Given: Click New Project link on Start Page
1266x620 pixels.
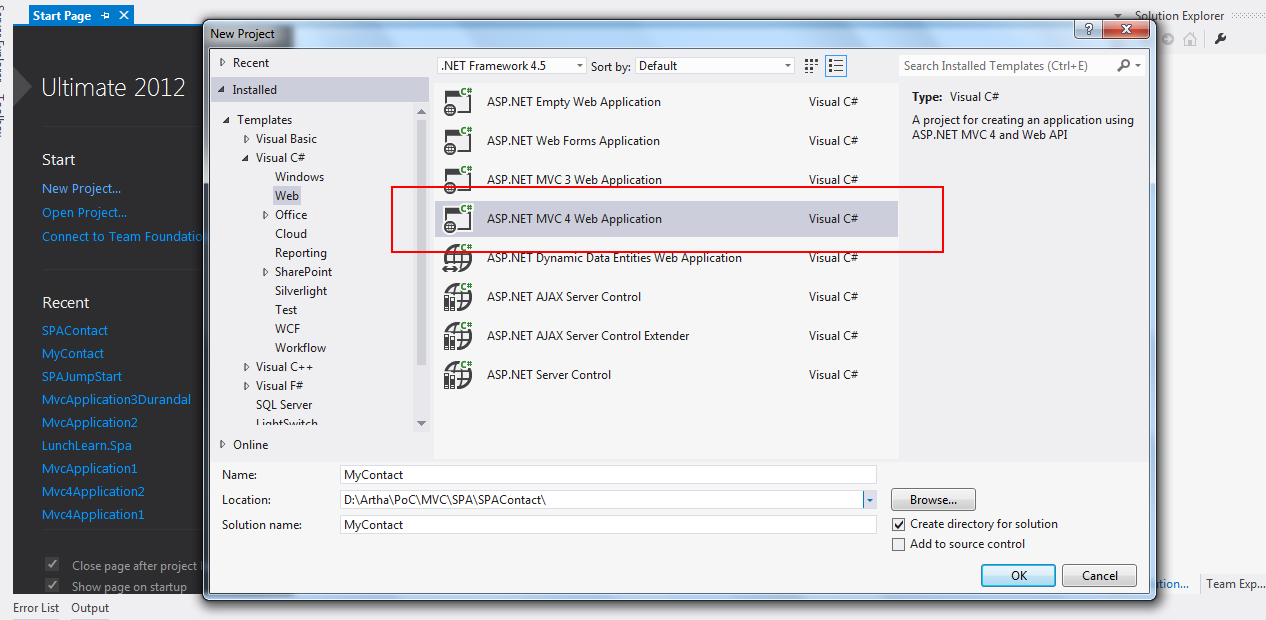Looking at the screenshot, I should (81, 189).
